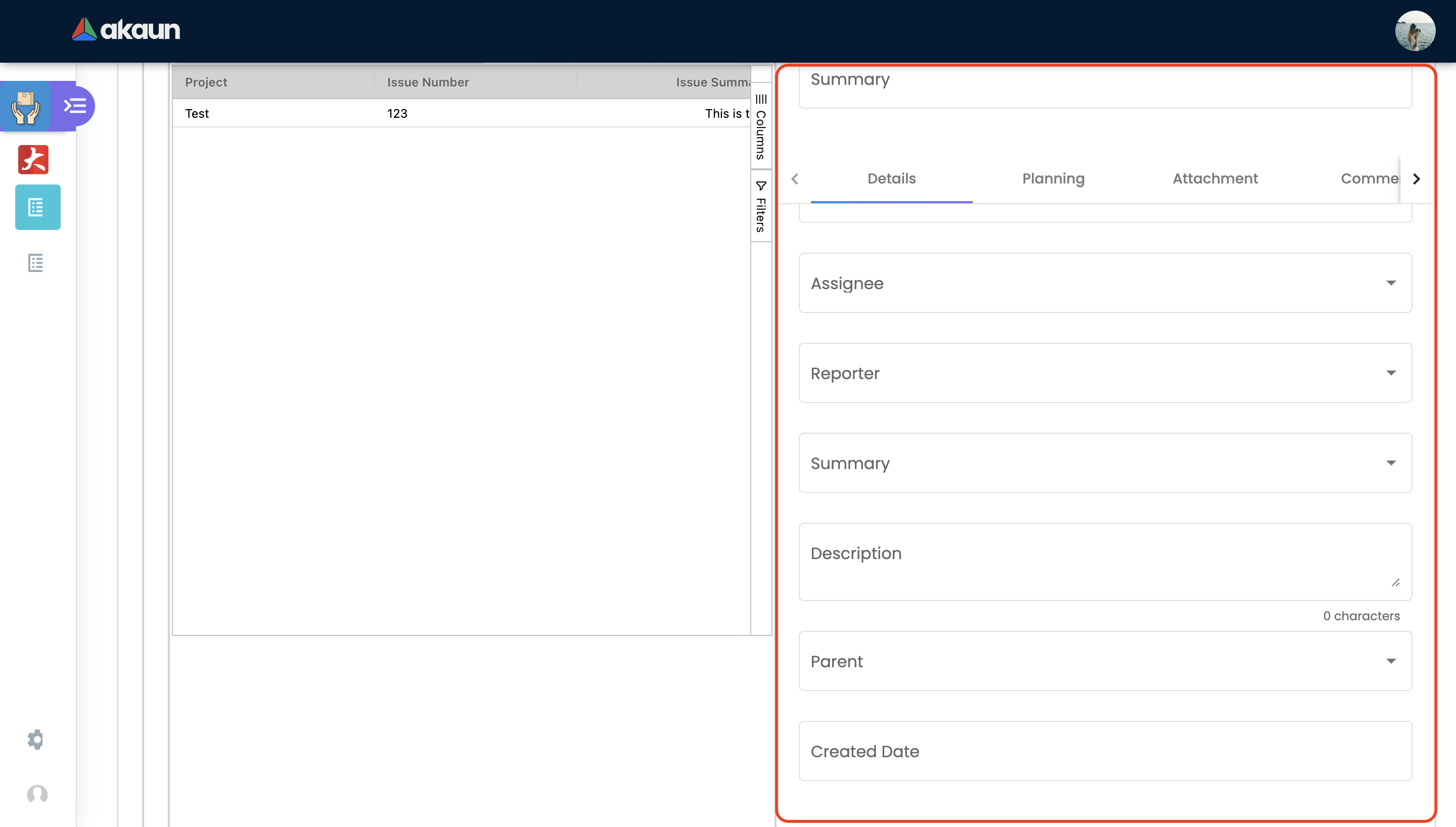Open settings gear in sidebar
This screenshot has width=1456, height=827.
36,739
